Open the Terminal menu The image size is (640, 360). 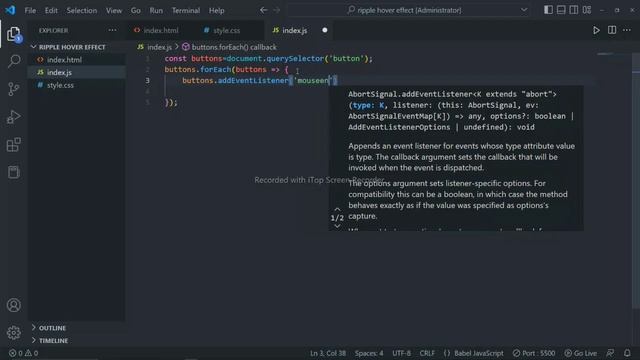(186, 10)
